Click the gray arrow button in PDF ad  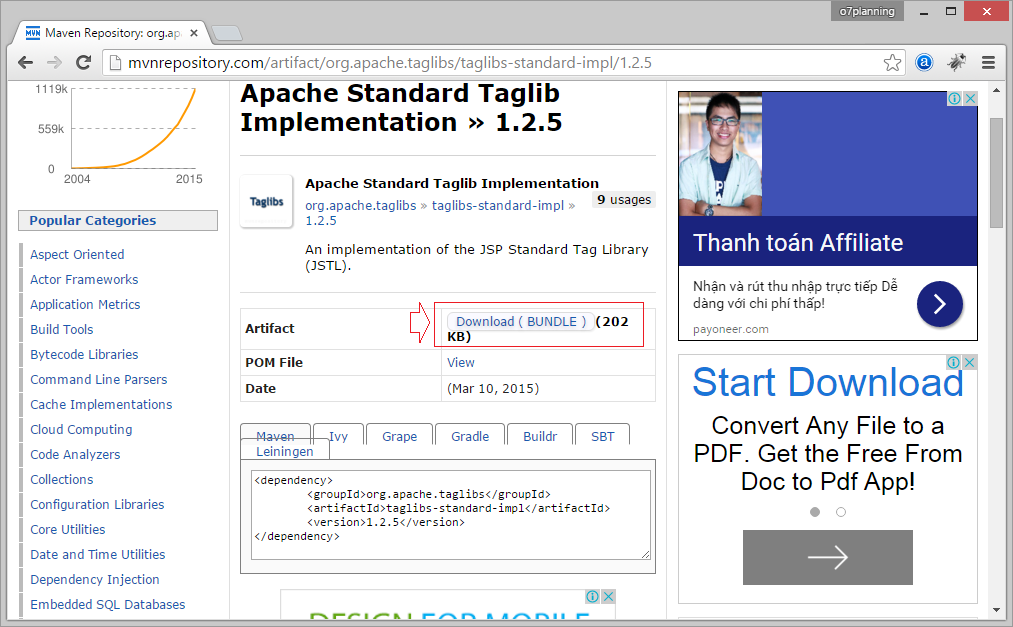coord(828,557)
